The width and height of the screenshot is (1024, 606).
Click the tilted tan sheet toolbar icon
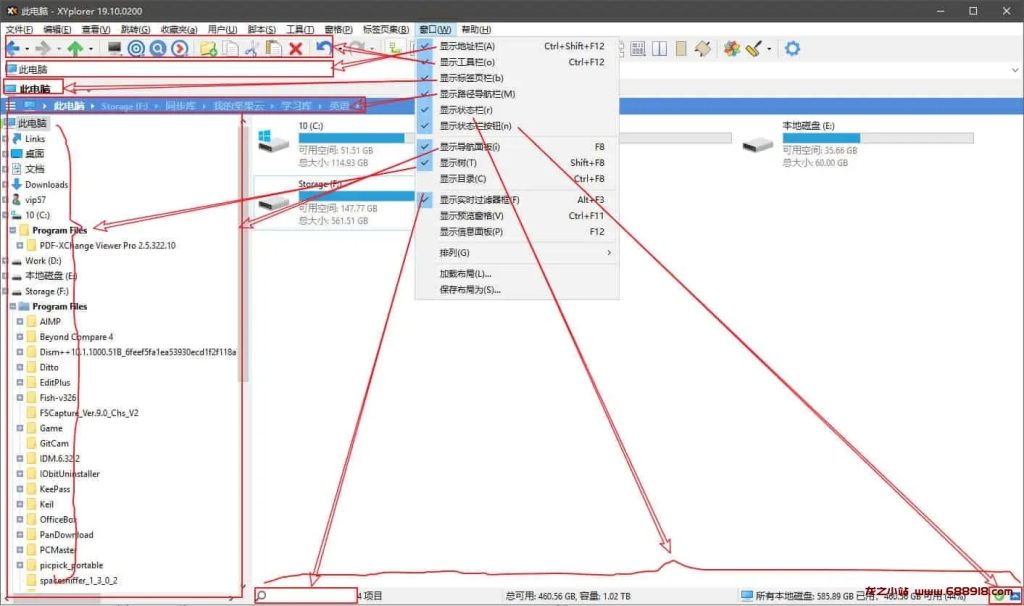click(703, 48)
